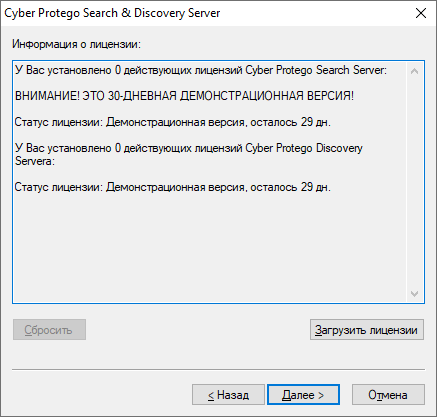Go back with the < Назад button
Image resolution: width=437 pixels, height=417 pixels.
(228, 395)
